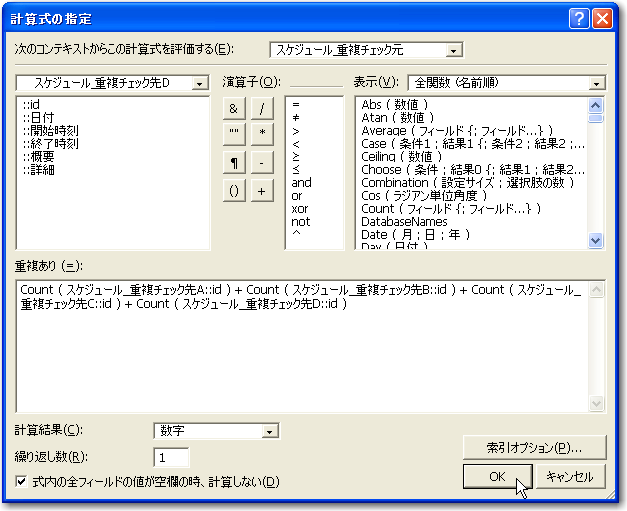This screenshot has width=627, height=511.
Task: Open the context table dropdown スケジュール_重複チェック元
Action: click(x=366, y=50)
